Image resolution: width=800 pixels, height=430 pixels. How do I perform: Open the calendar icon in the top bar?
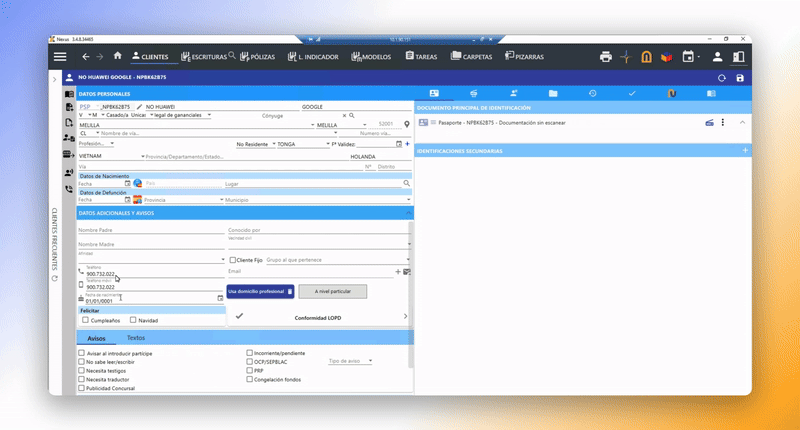coord(689,57)
